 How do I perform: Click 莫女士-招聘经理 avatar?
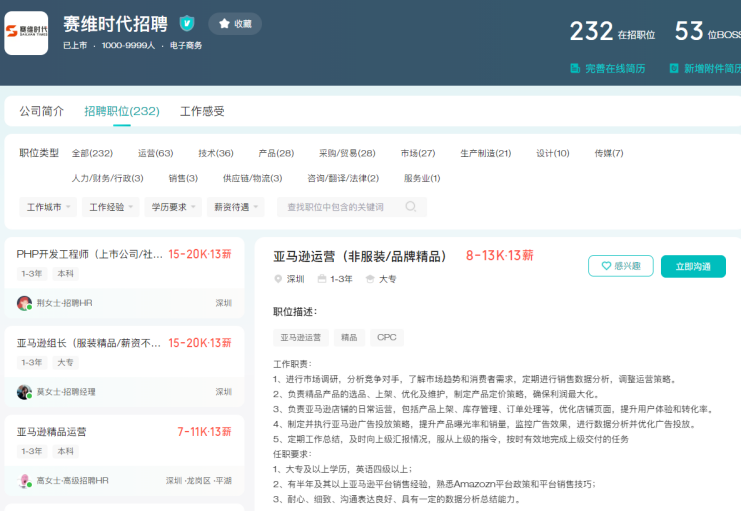pyautogui.click(x=24, y=392)
